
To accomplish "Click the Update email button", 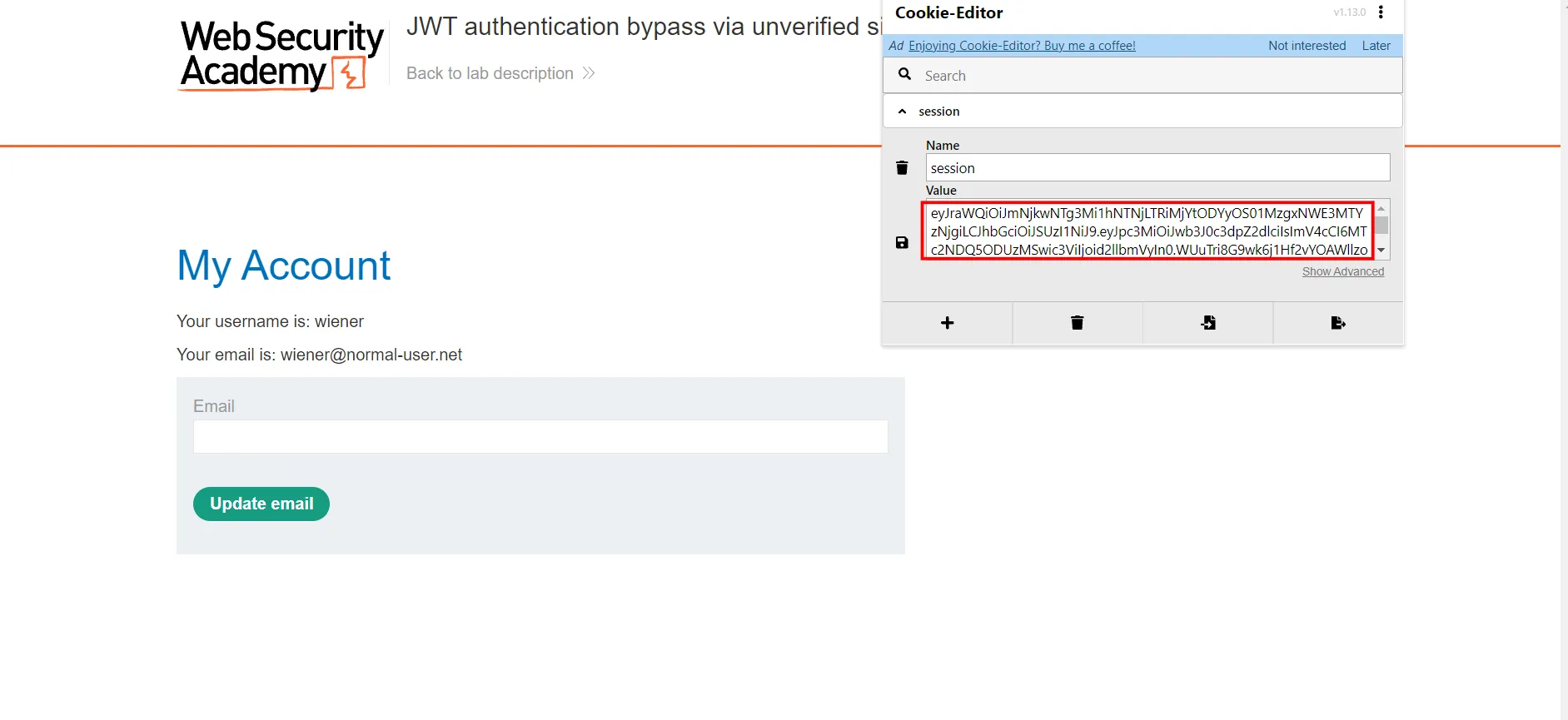I will pyautogui.click(x=261, y=504).
